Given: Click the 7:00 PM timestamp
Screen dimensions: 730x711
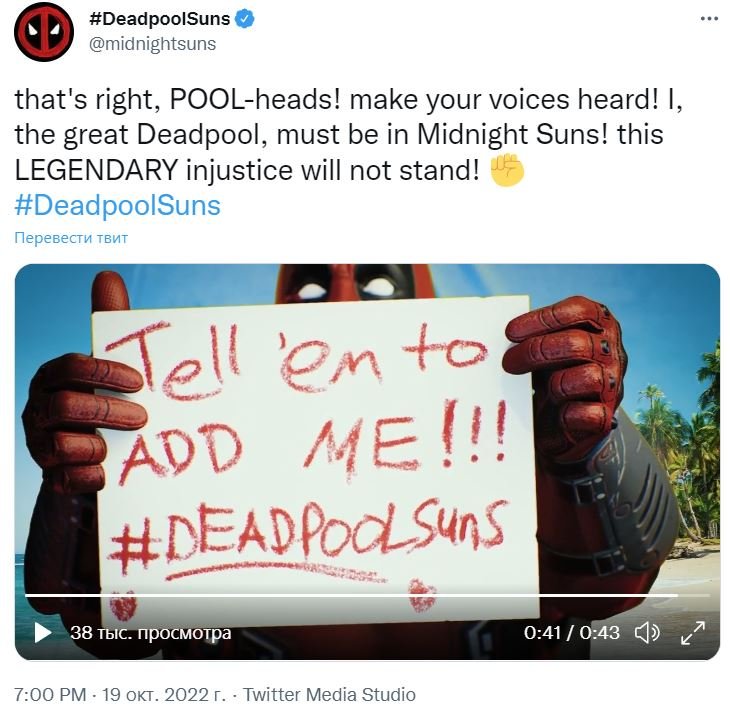Looking at the screenshot, I should [x=50, y=694].
